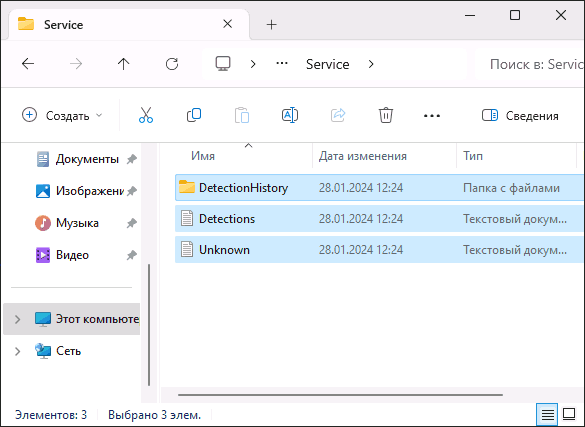Cut the selected items with scissors icon
This screenshot has height=427, width=585.
pos(146,115)
